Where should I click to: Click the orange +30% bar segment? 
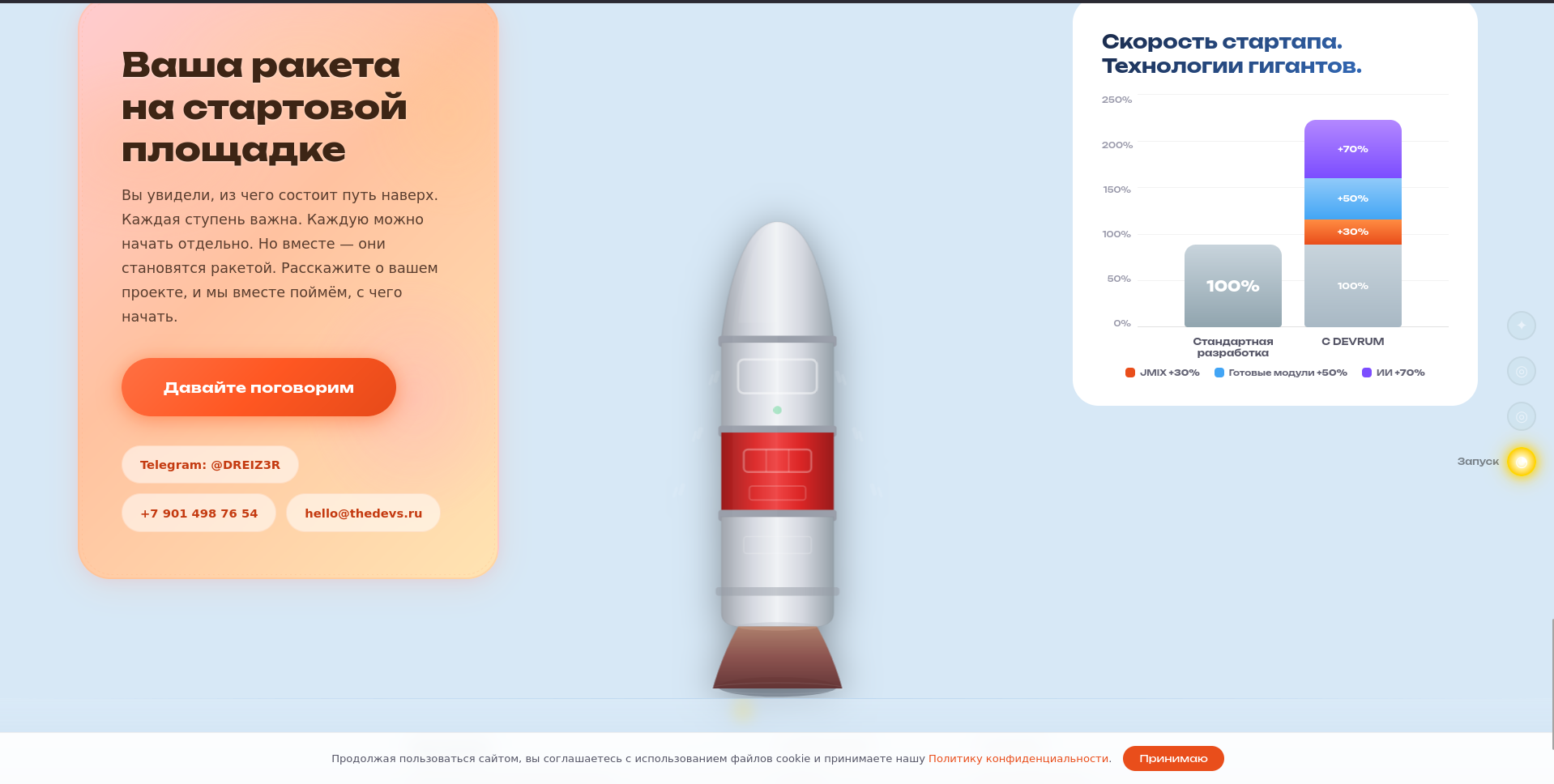(1352, 232)
